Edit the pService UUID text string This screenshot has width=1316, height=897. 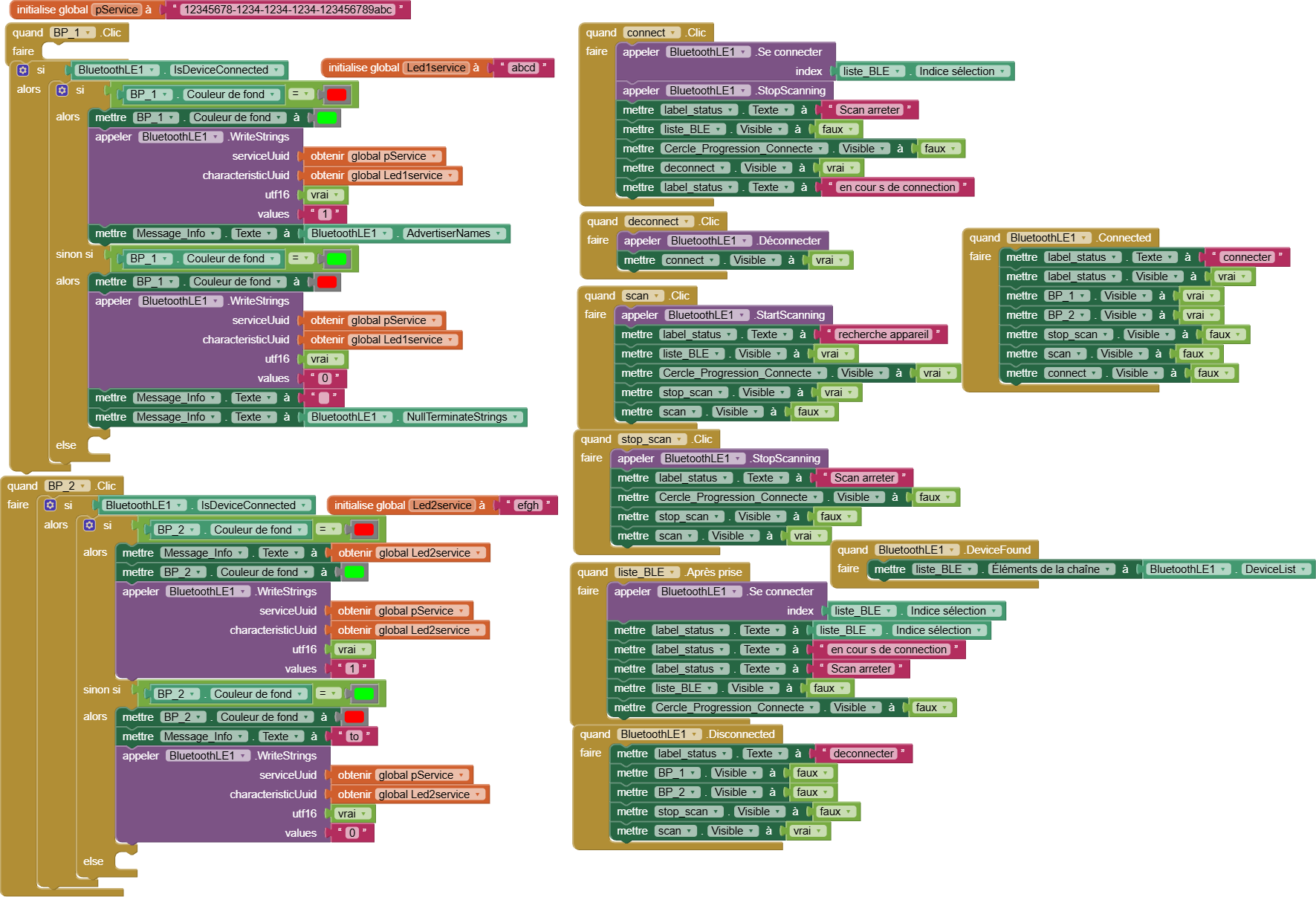tap(288, 10)
